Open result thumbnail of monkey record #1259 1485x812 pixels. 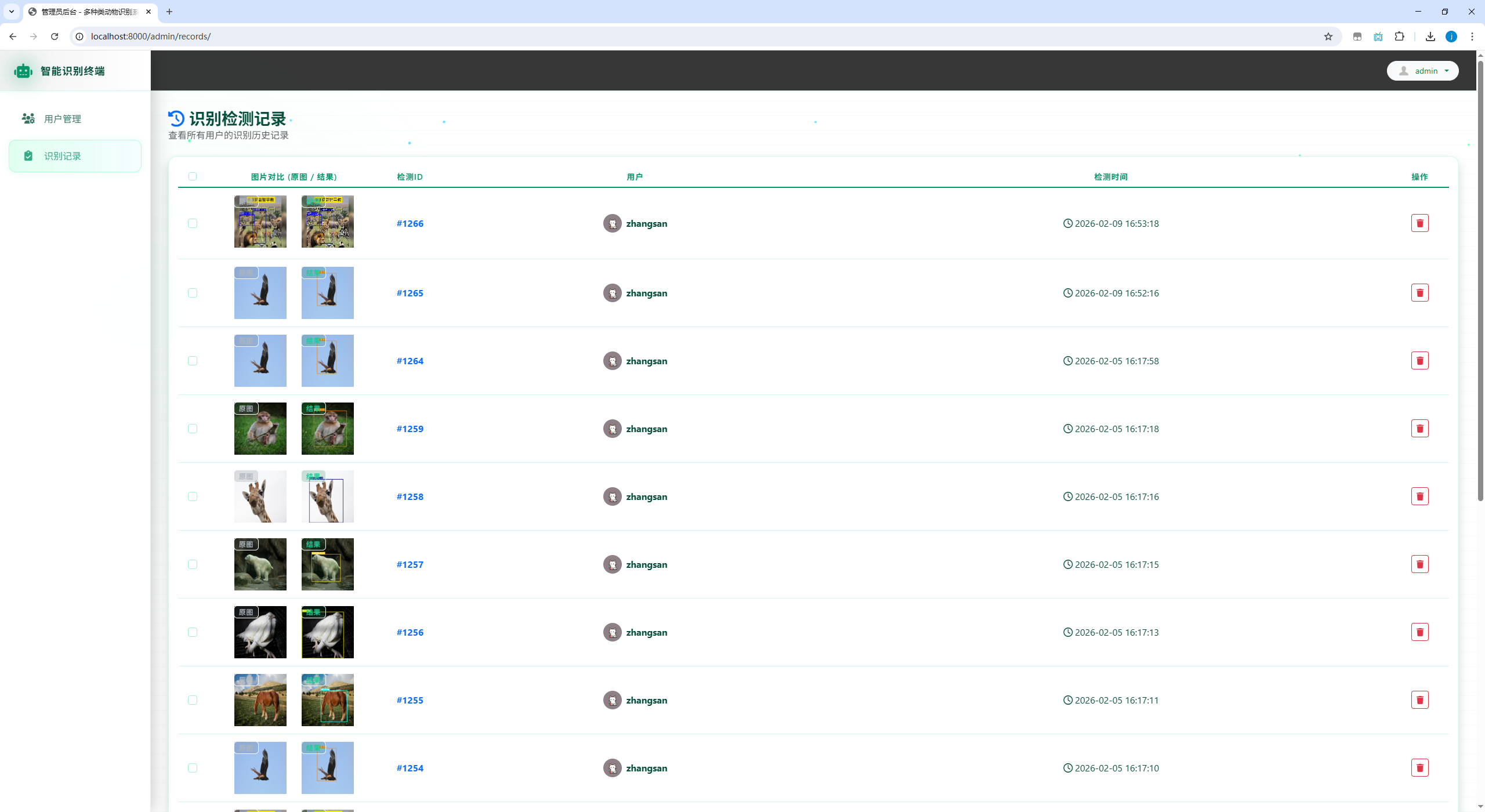pyautogui.click(x=327, y=429)
